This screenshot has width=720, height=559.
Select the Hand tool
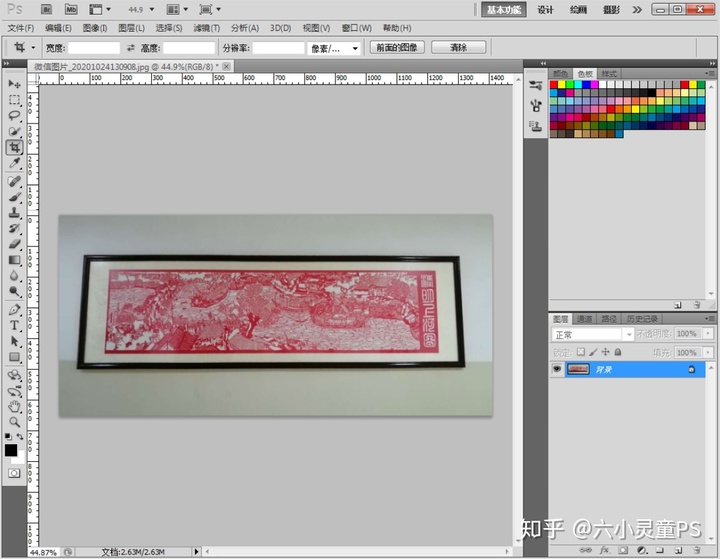coord(14,407)
